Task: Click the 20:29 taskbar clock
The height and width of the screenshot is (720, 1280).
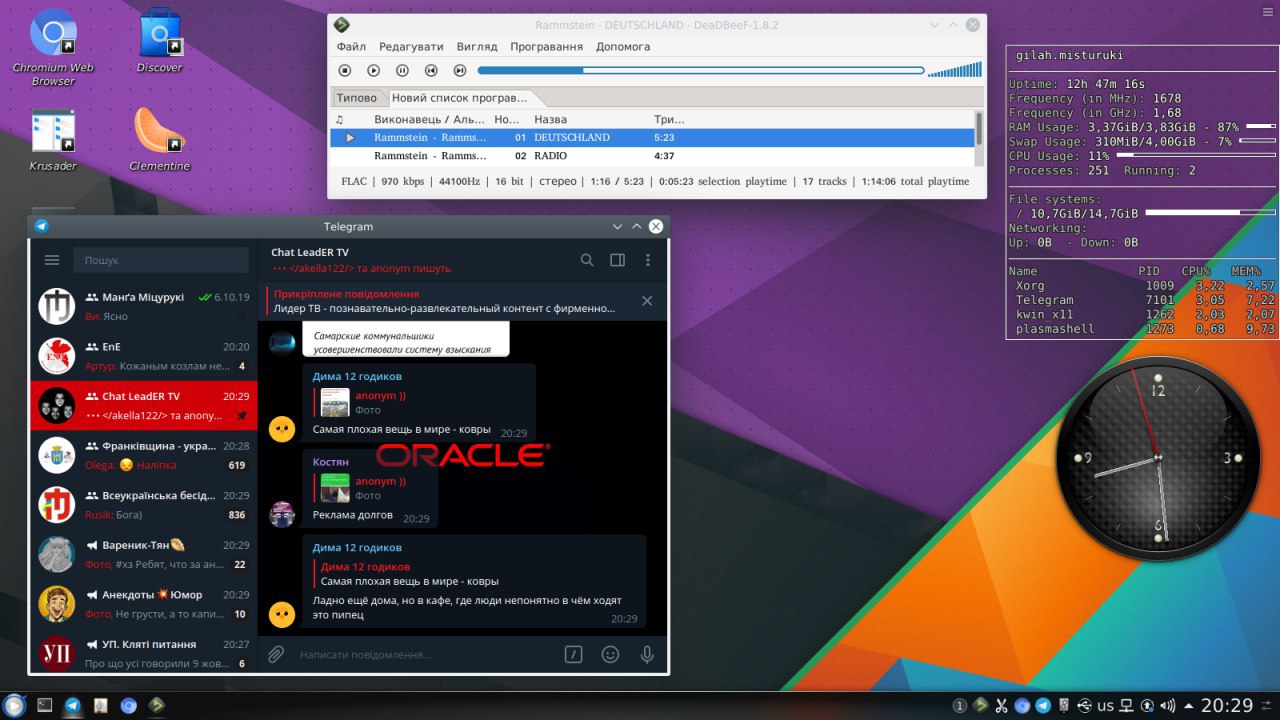Action: [x=1227, y=706]
